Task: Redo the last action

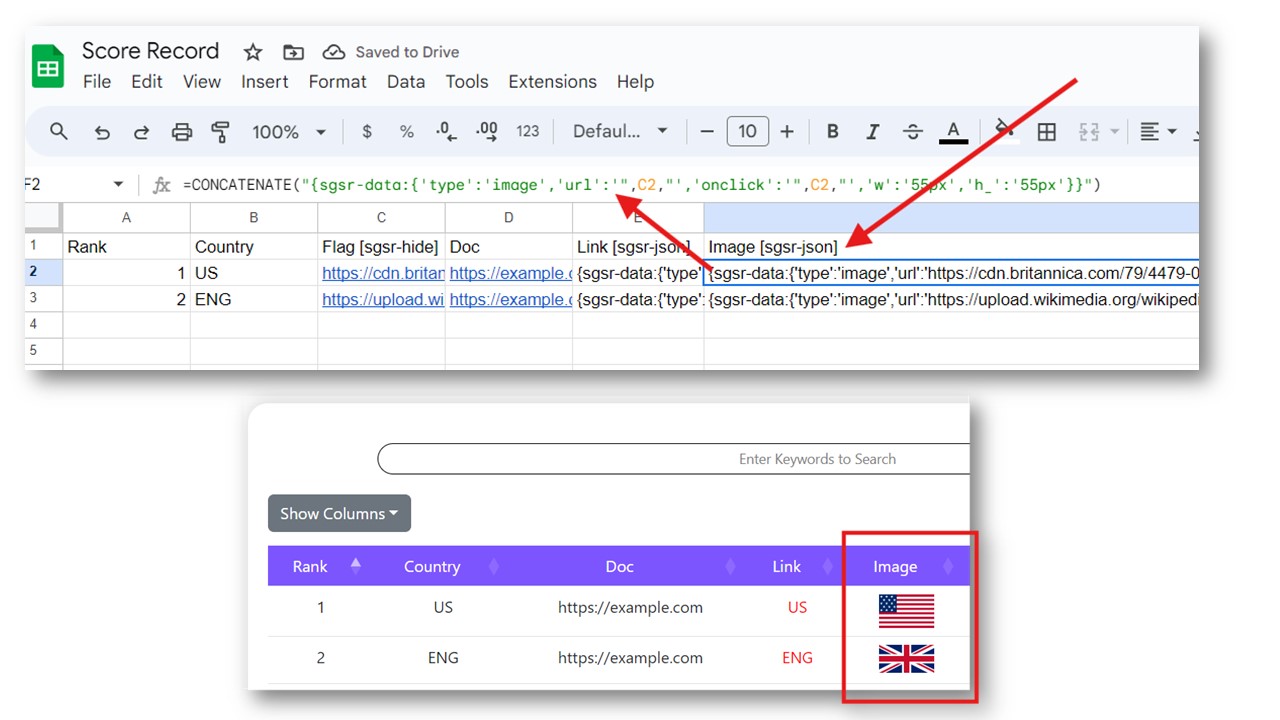Action: pyautogui.click(x=141, y=132)
